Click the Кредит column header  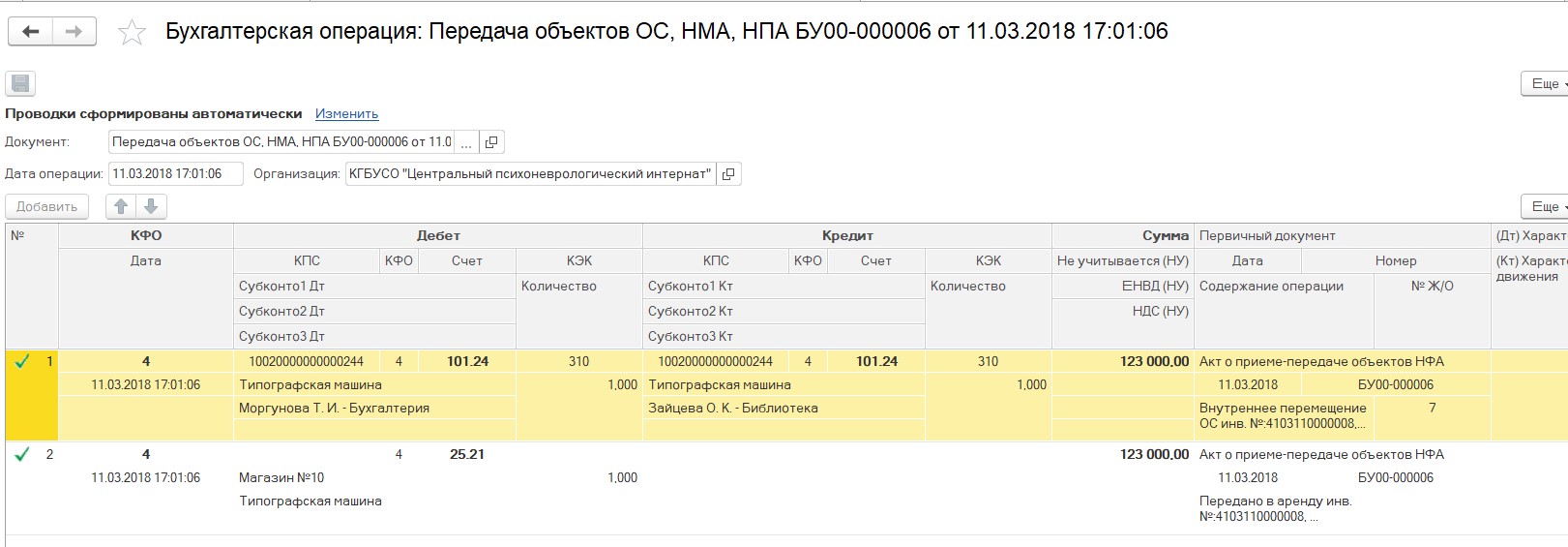pyautogui.click(x=847, y=235)
